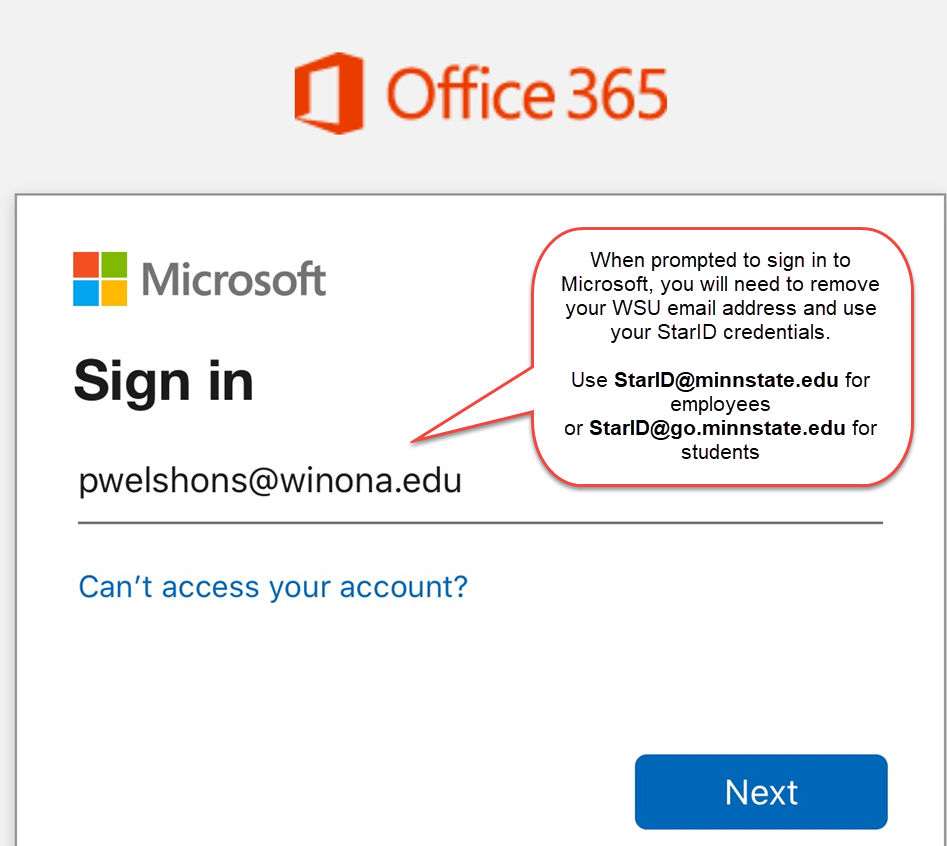
Task: Click the word students in the callout
Action: point(720,452)
